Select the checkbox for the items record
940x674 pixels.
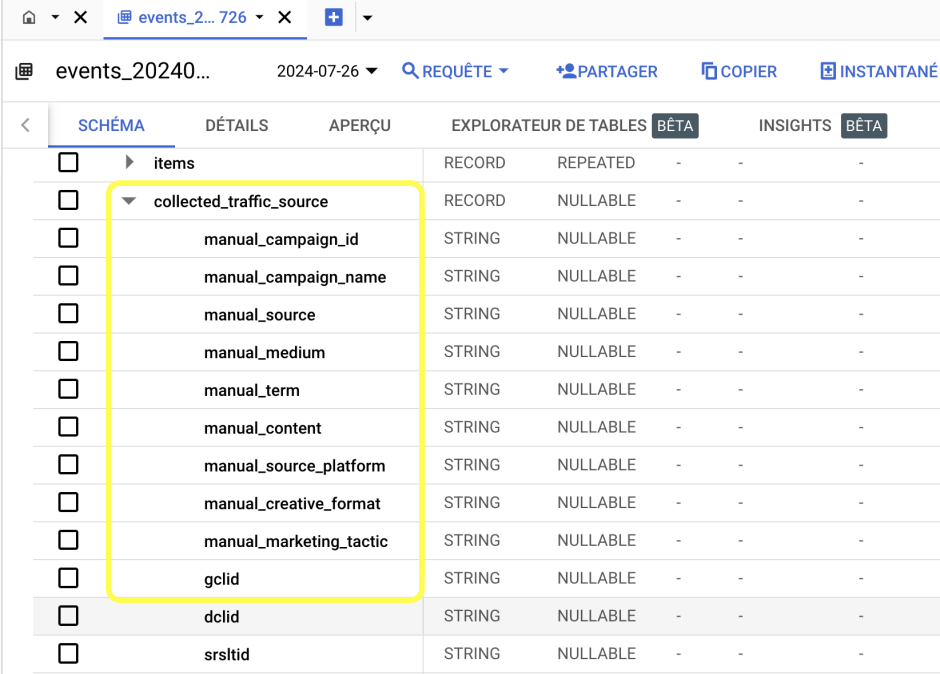pos(68,162)
